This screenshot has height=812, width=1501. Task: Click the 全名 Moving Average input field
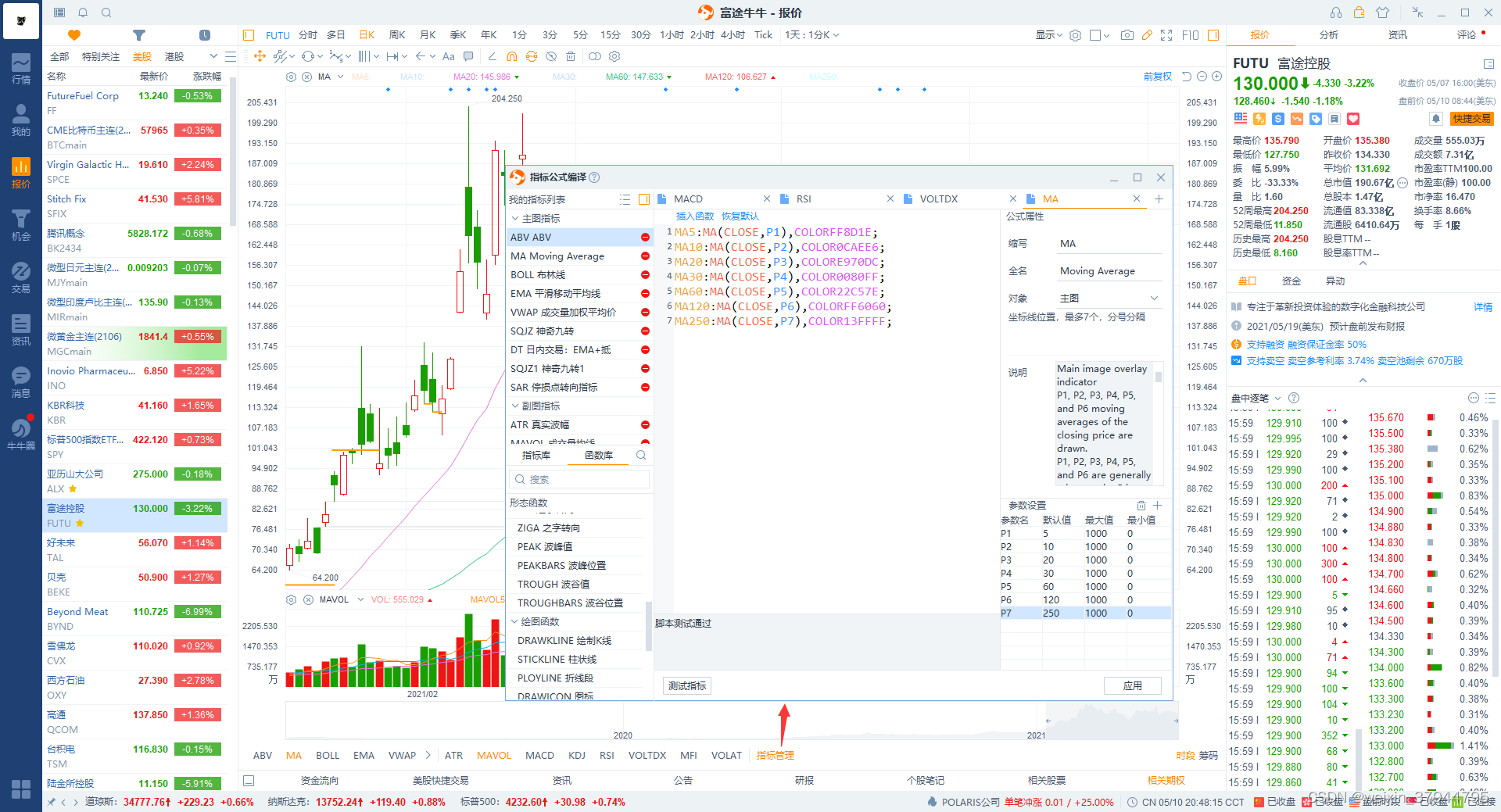pos(1109,271)
